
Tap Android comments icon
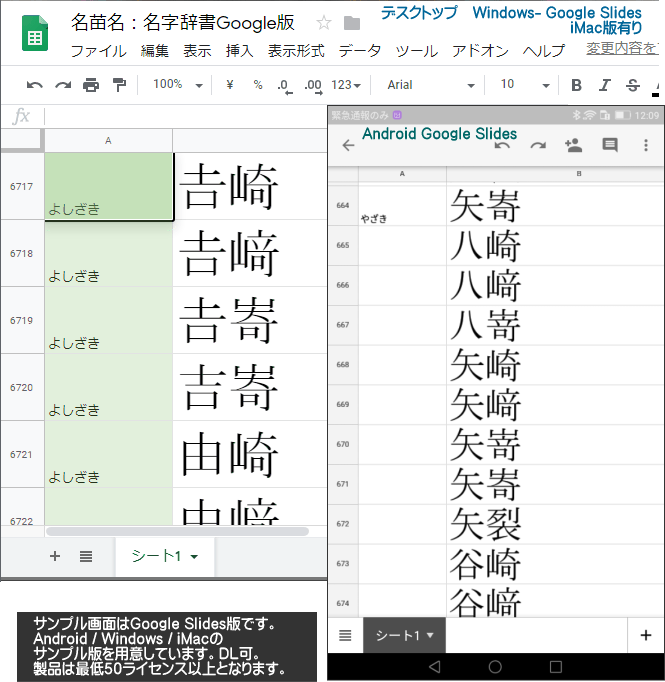point(610,145)
